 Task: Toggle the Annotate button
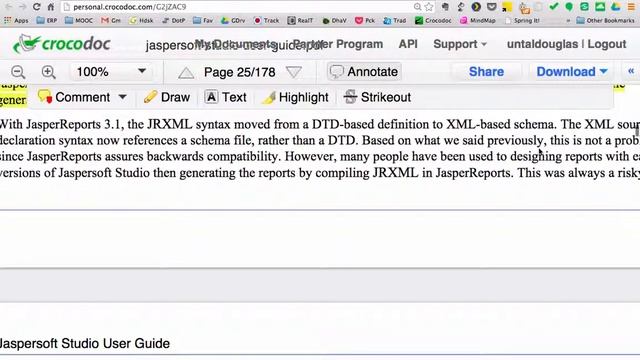364,72
